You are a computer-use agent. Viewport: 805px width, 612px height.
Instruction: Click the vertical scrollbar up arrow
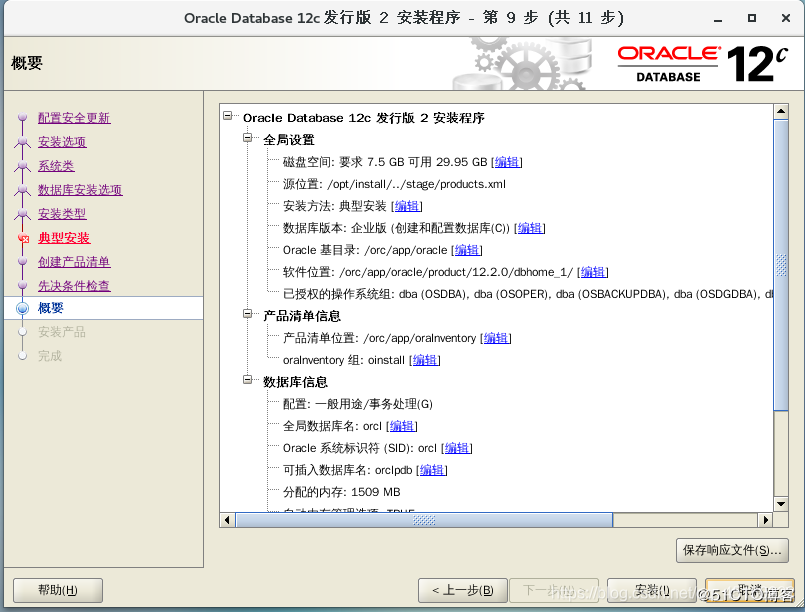click(x=781, y=111)
